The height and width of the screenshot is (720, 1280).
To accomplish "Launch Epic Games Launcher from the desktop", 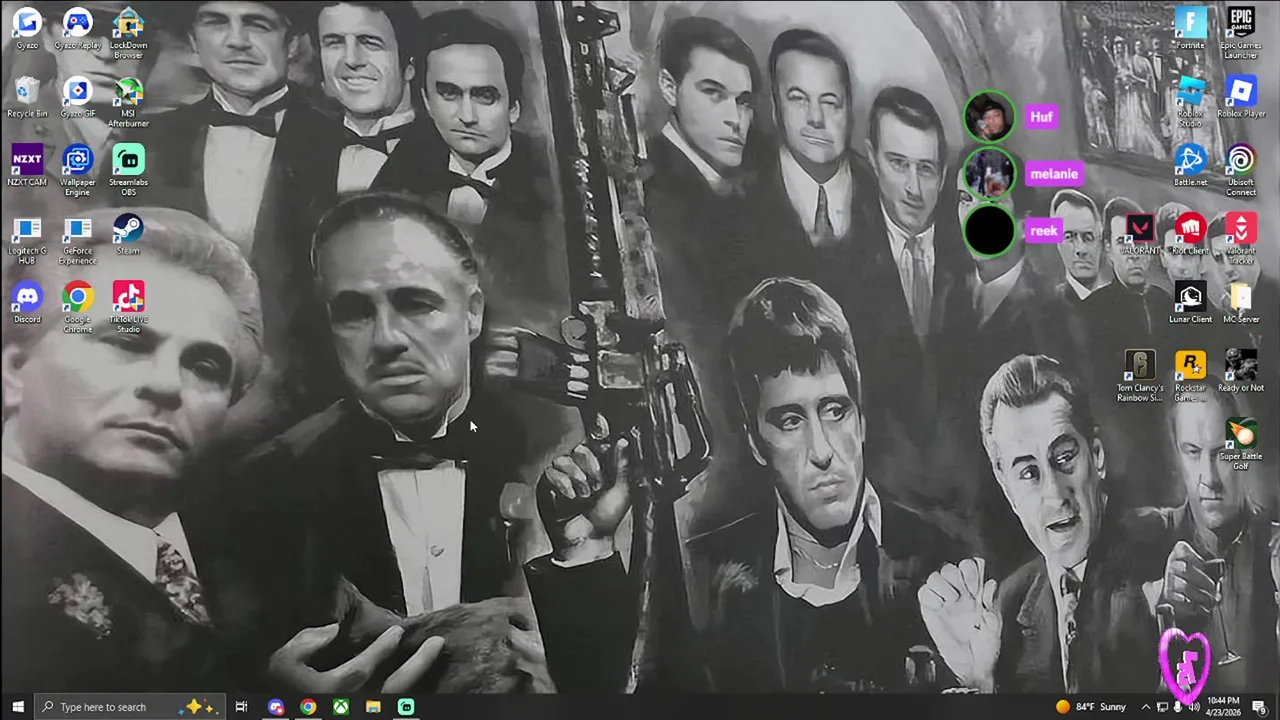I will 1241,32.
